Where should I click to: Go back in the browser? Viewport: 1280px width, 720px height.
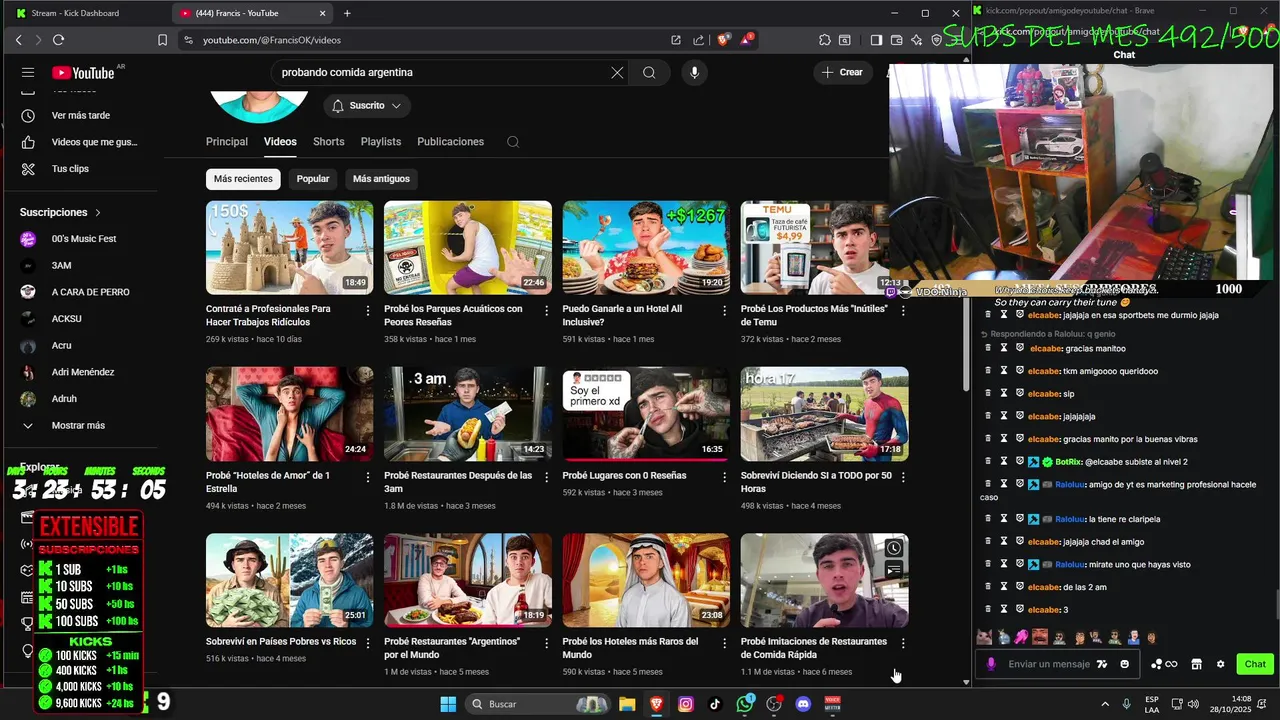click(x=18, y=40)
